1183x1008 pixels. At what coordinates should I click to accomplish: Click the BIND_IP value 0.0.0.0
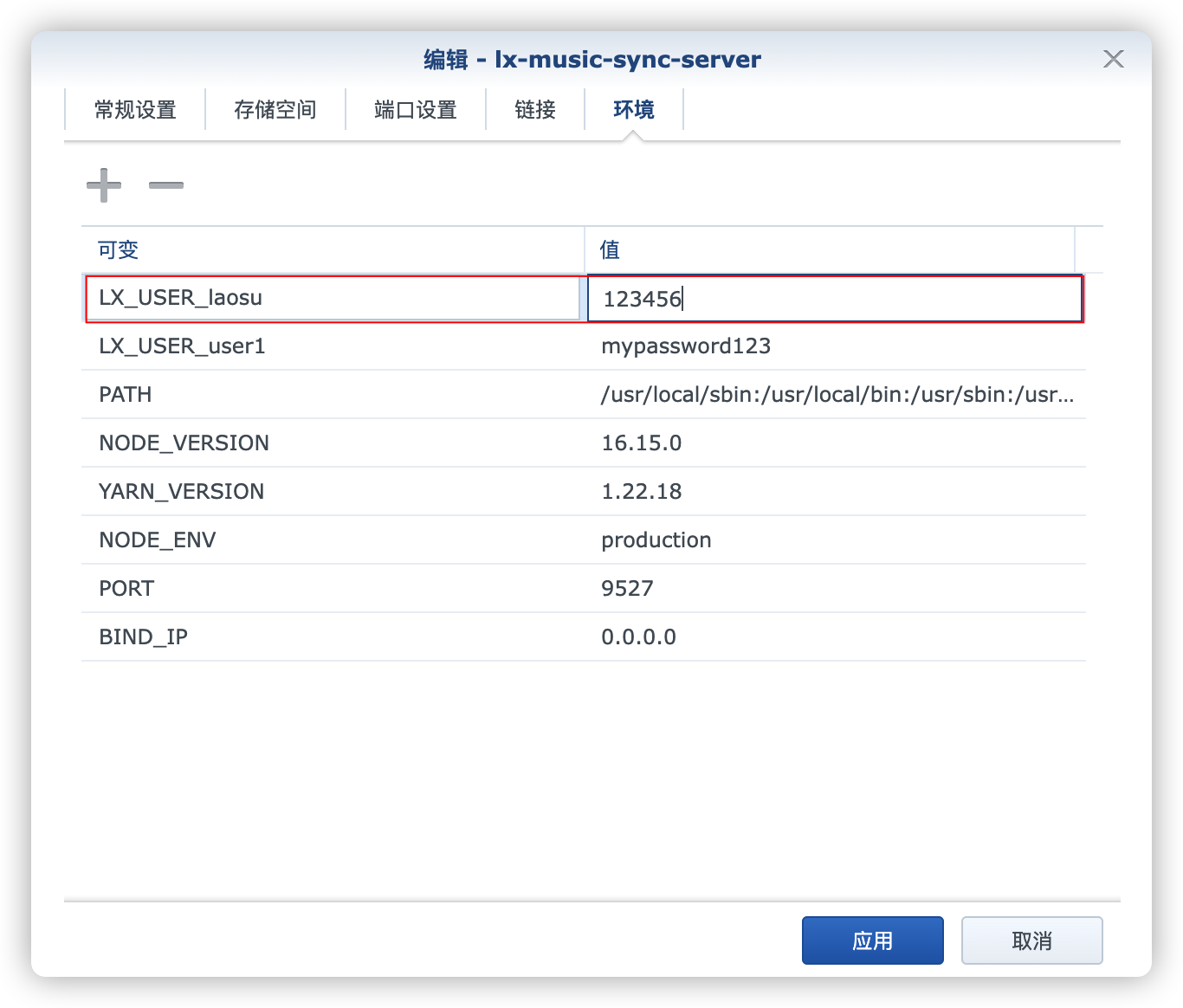[x=639, y=637]
